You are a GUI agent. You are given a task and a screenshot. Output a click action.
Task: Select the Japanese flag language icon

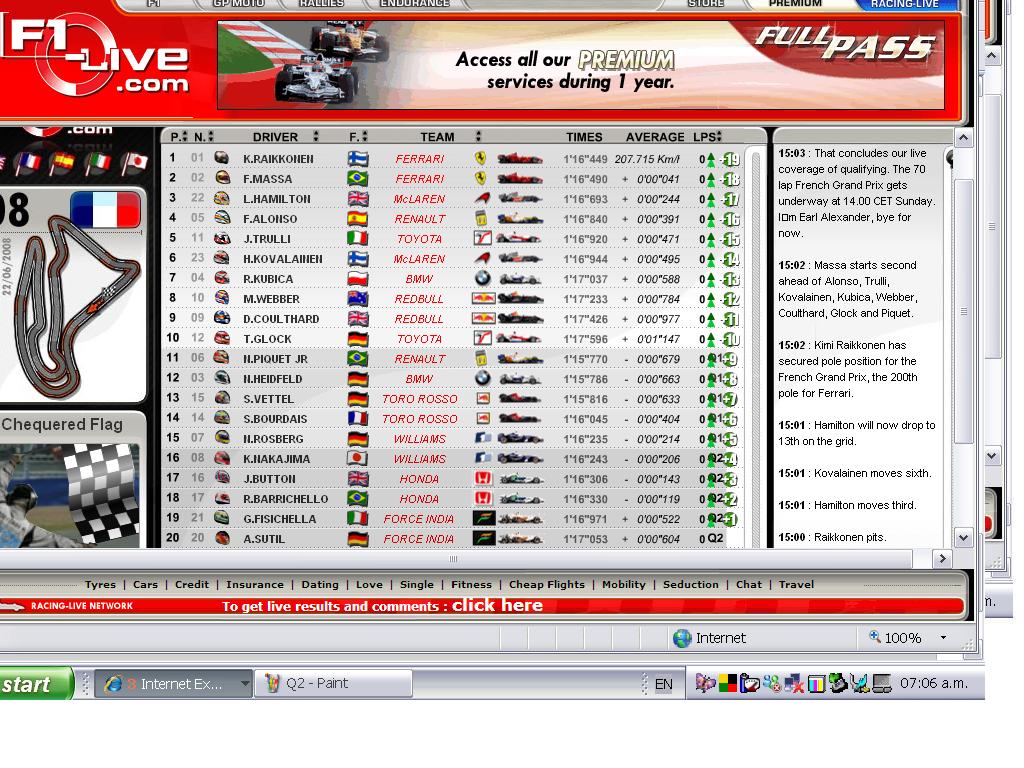(x=134, y=162)
